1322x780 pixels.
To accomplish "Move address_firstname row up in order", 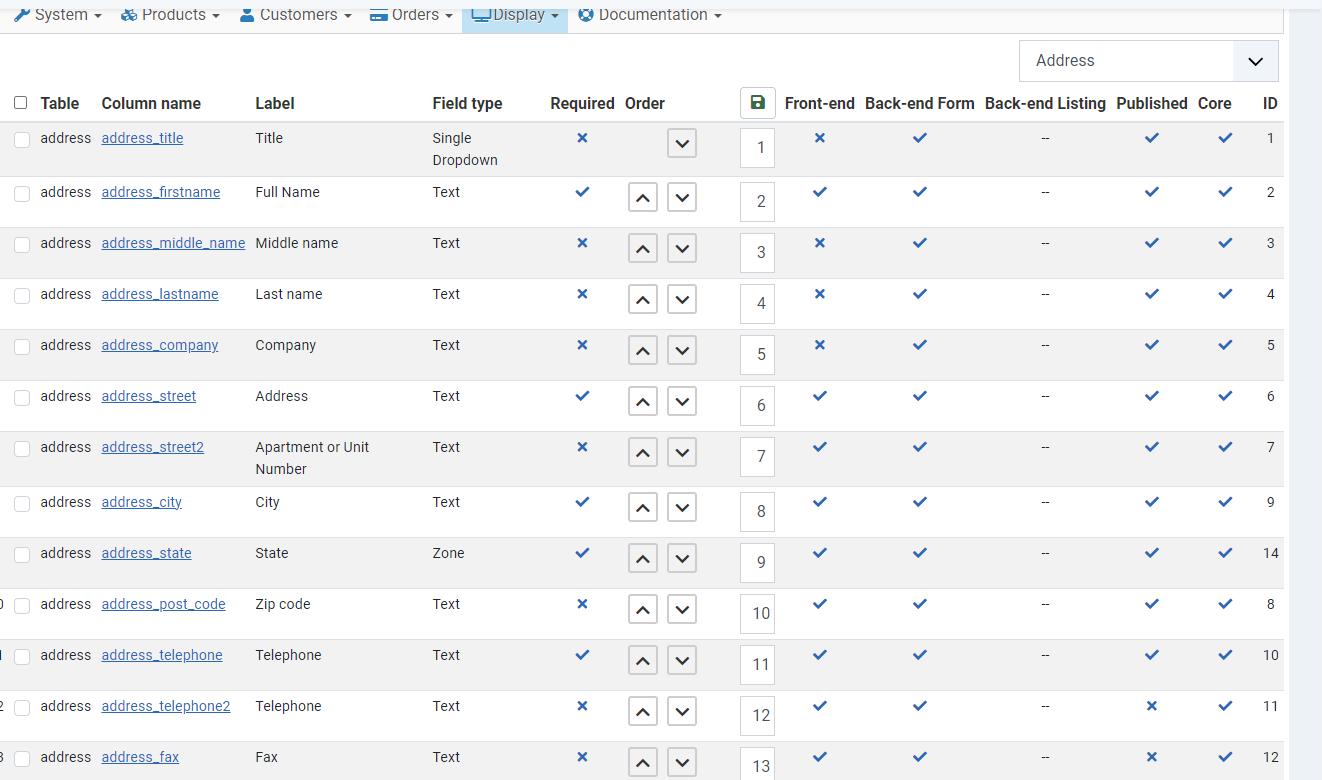I will (643, 198).
